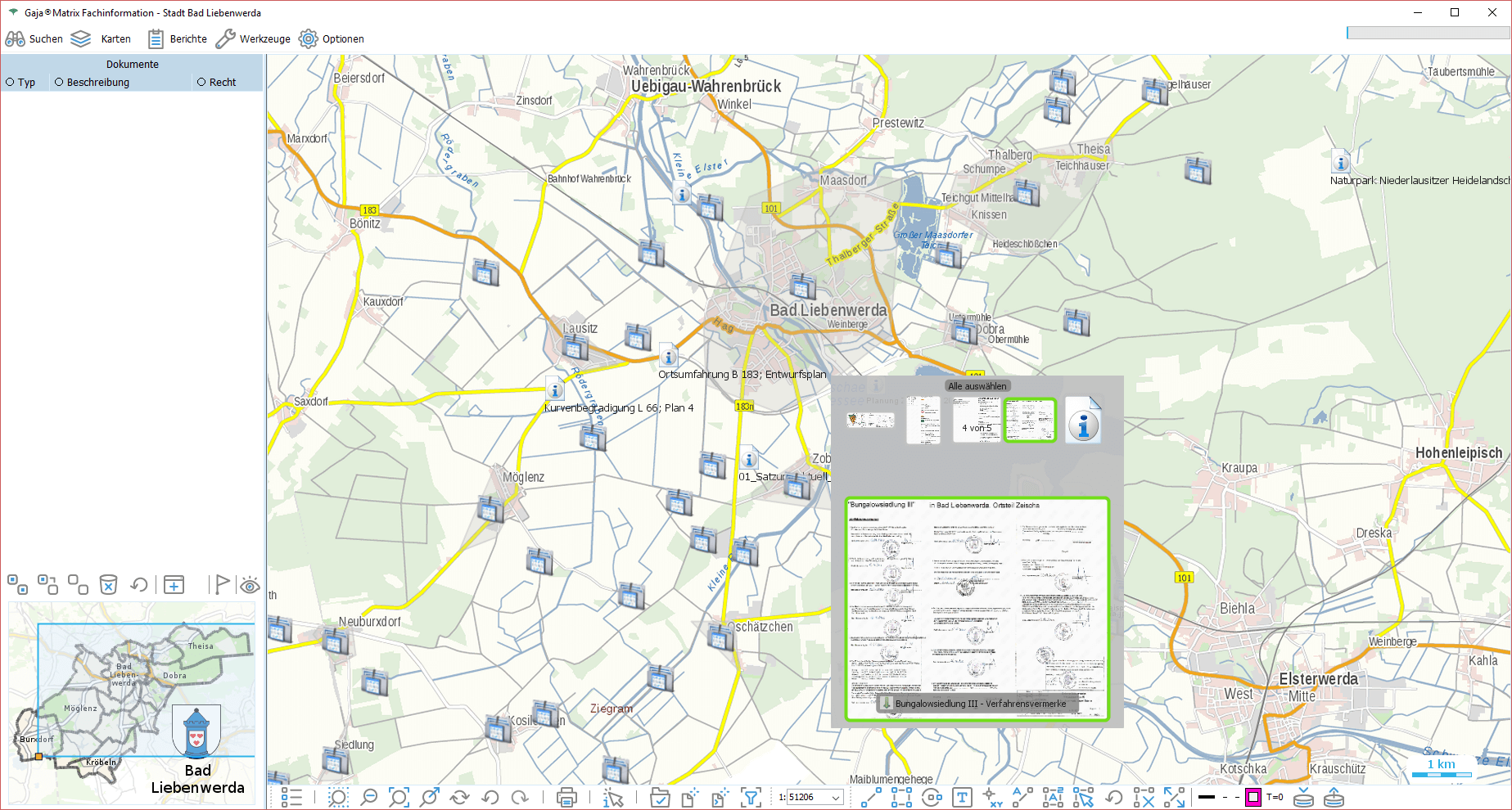Click the zoom out magnifier icon
Viewport: 1512px width, 810px height.
pos(369,797)
